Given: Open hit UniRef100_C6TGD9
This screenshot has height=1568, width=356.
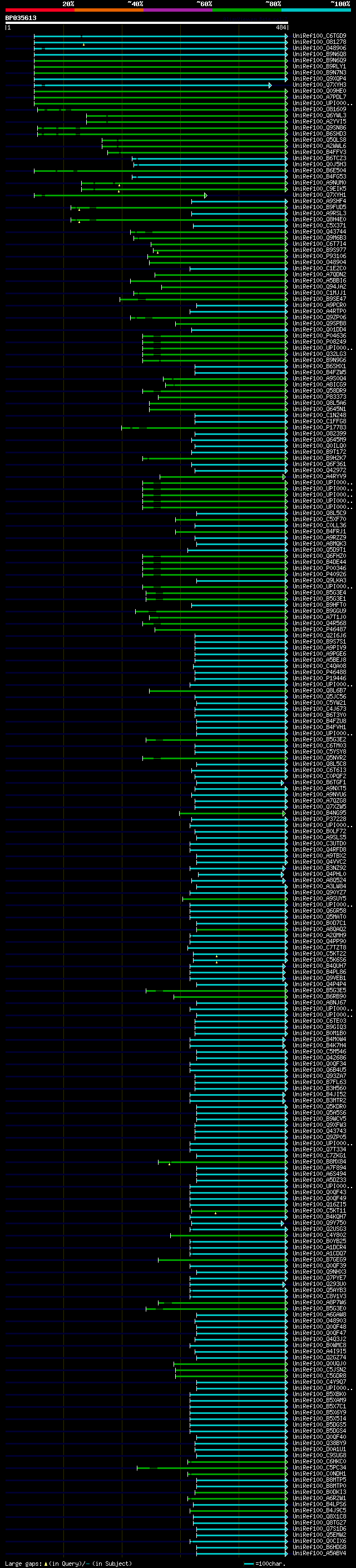Looking at the screenshot, I should coord(319,36).
